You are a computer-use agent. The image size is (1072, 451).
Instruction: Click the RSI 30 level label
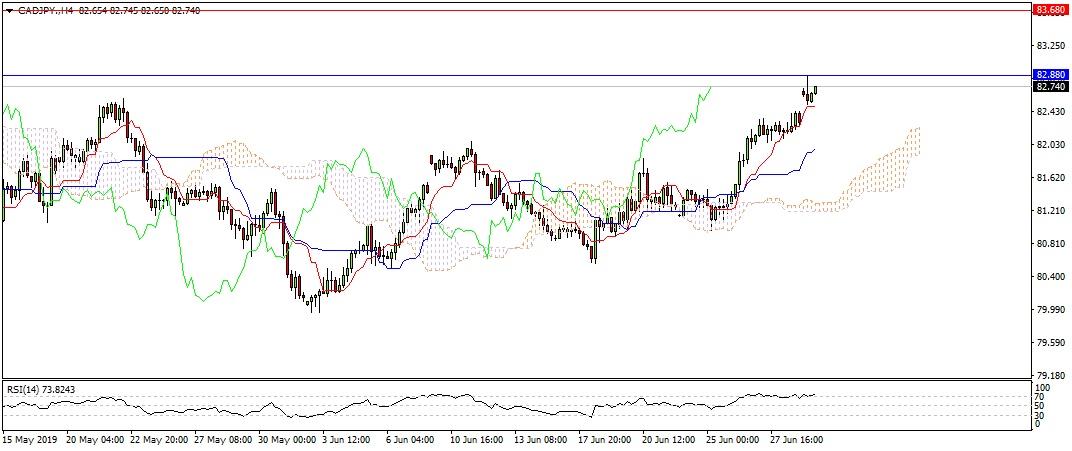pos(1041,415)
